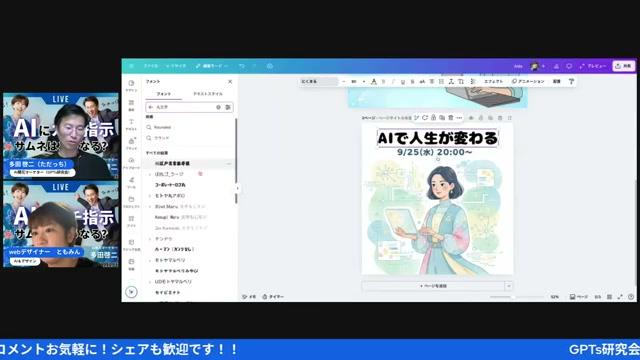Open the Elements panel in the sidebar

pyautogui.click(x=131, y=105)
